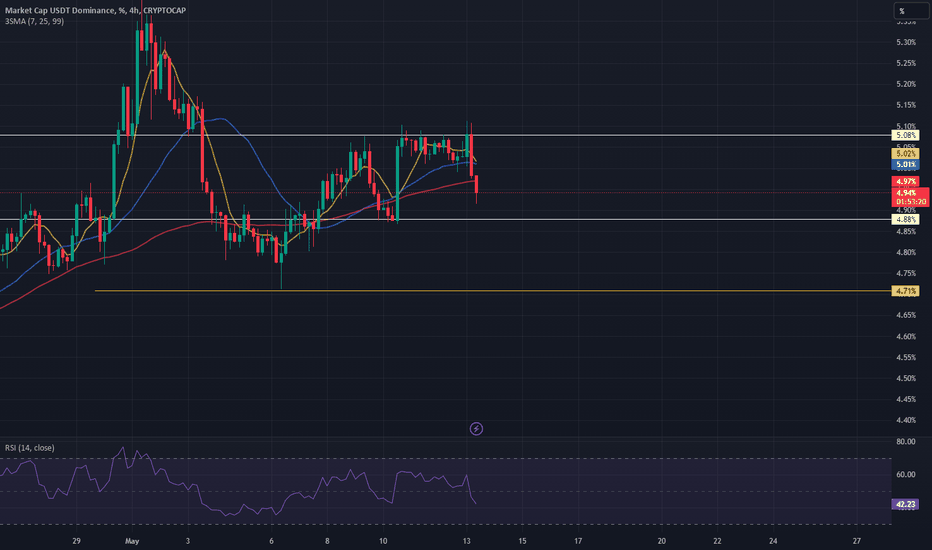This screenshot has width=932, height=550.
Task: Click the 29 date label on time axis
Action: (x=76, y=541)
